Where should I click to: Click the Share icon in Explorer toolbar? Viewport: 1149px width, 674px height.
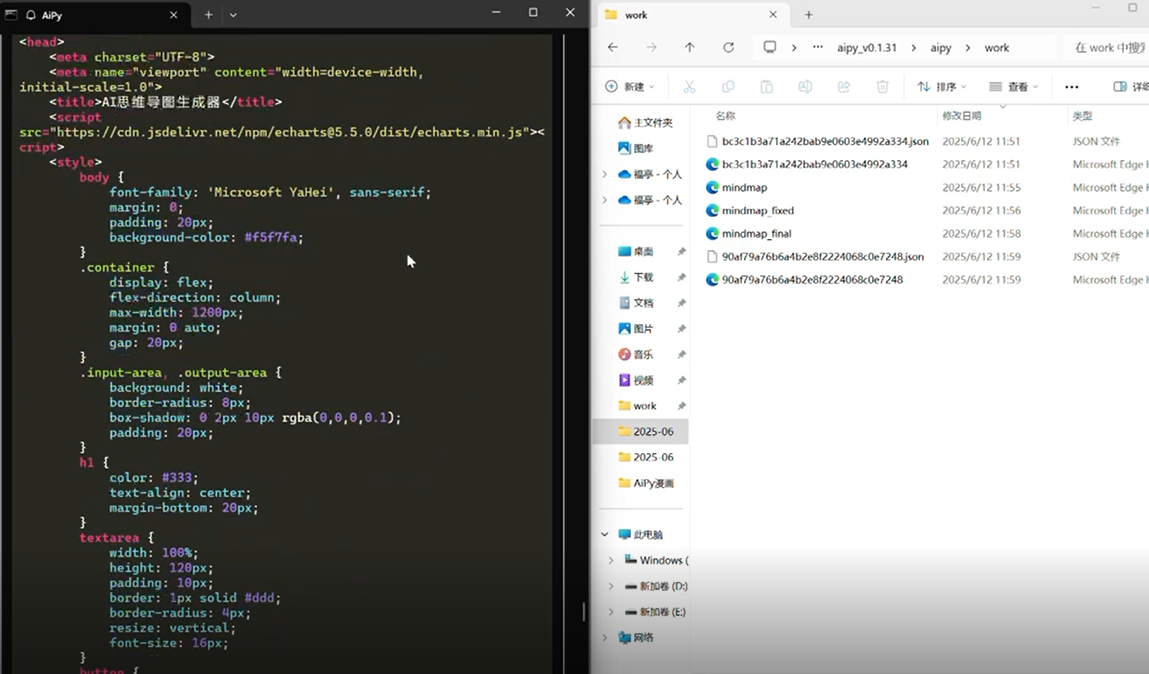843,86
